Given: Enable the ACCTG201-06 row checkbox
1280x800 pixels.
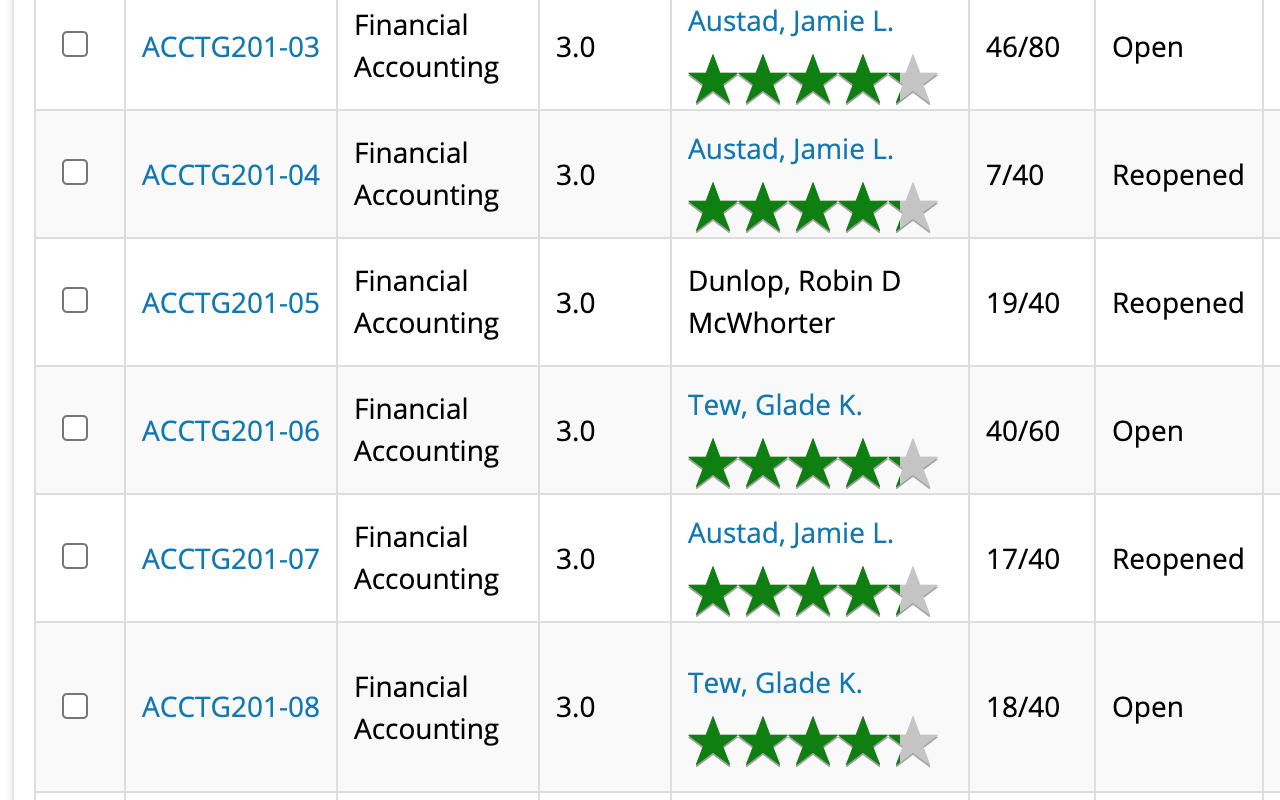Looking at the screenshot, I should (x=75, y=428).
